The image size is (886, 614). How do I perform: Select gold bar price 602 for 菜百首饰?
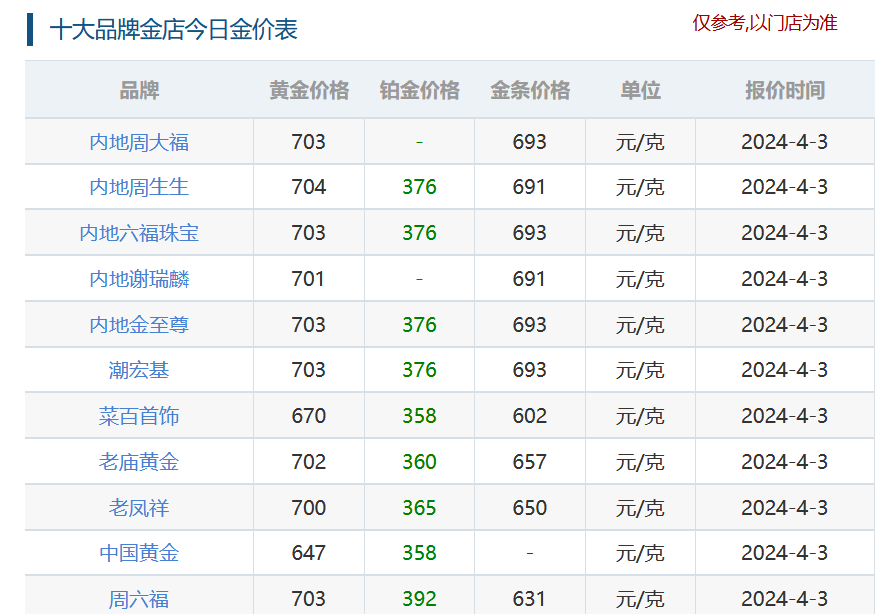coord(529,416)
